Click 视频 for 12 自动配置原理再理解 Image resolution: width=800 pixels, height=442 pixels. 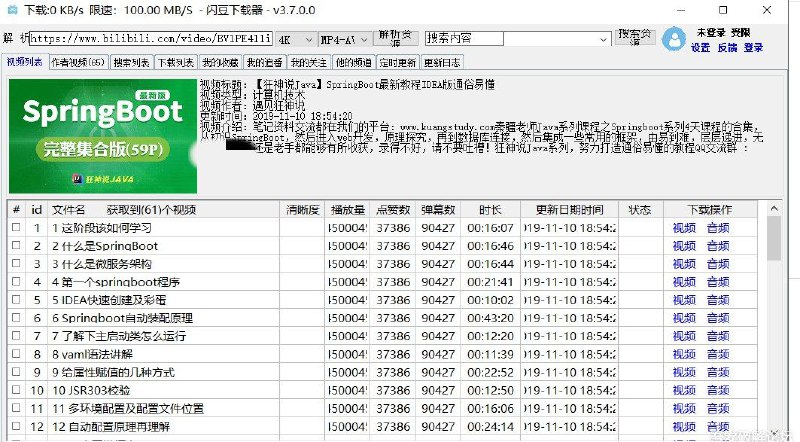(684, 426)
